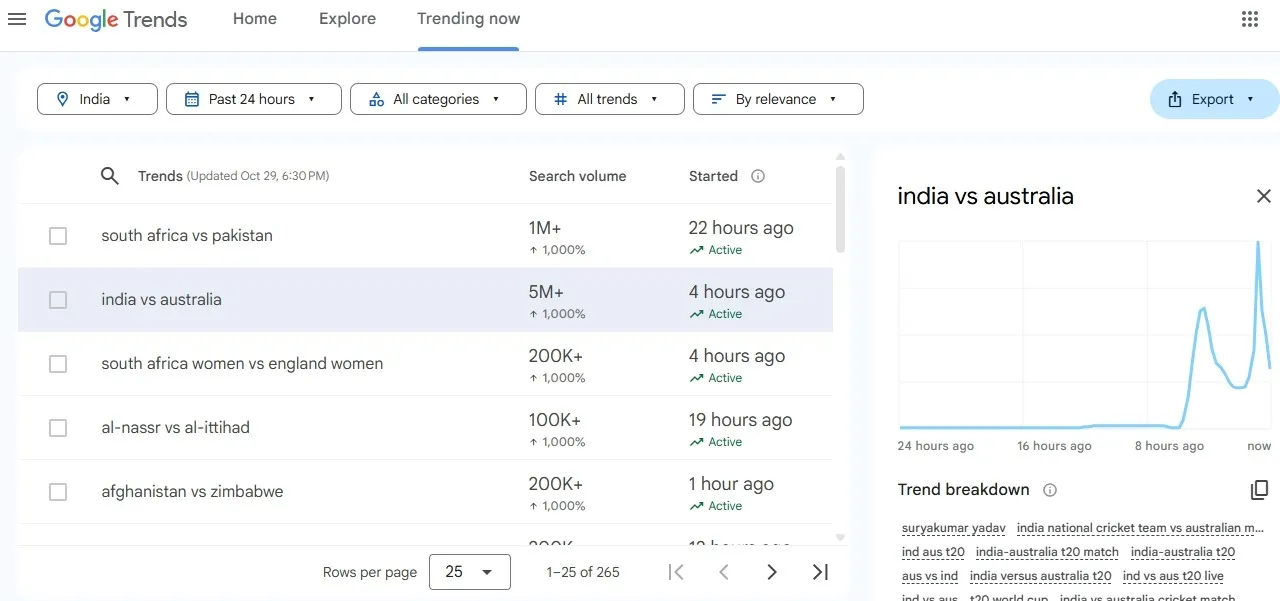Click the search trends magnifier icon
Image resolution: width=1280 pixels, height=601 pixels.
(110, 176)
